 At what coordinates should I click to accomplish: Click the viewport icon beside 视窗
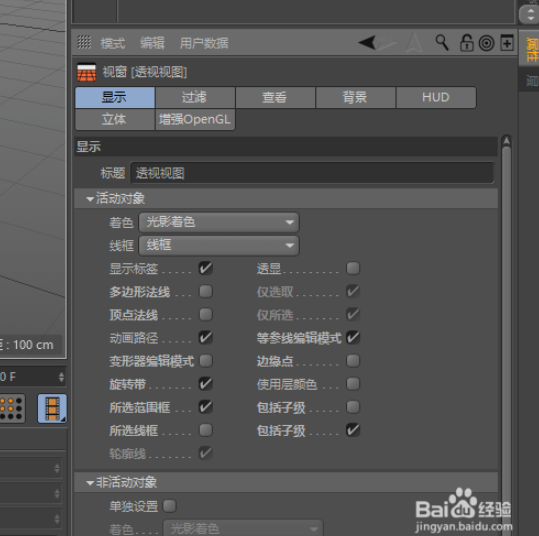[87, 72]
